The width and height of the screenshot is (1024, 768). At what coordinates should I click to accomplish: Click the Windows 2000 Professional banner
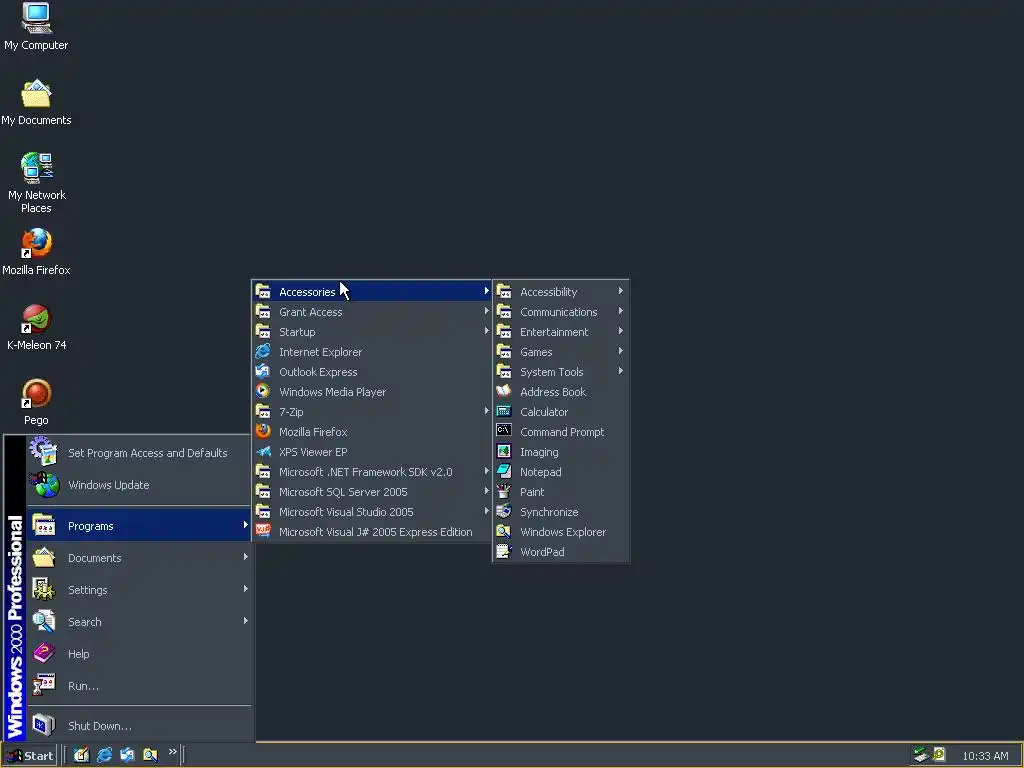point(14,588)
